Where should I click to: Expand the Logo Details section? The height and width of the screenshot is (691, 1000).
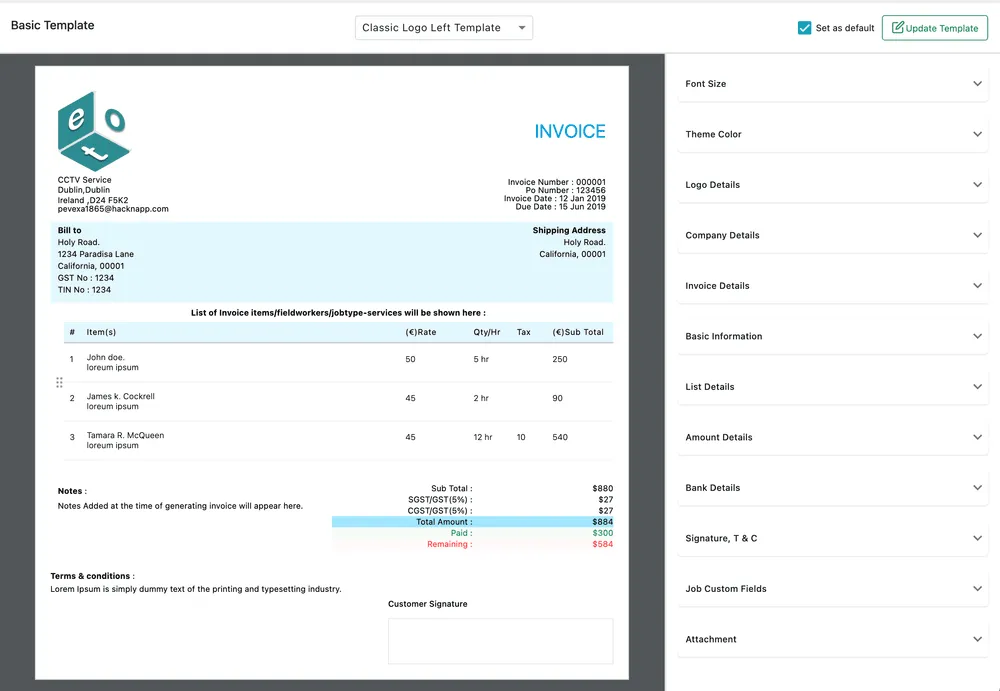(x=833, y=184)
